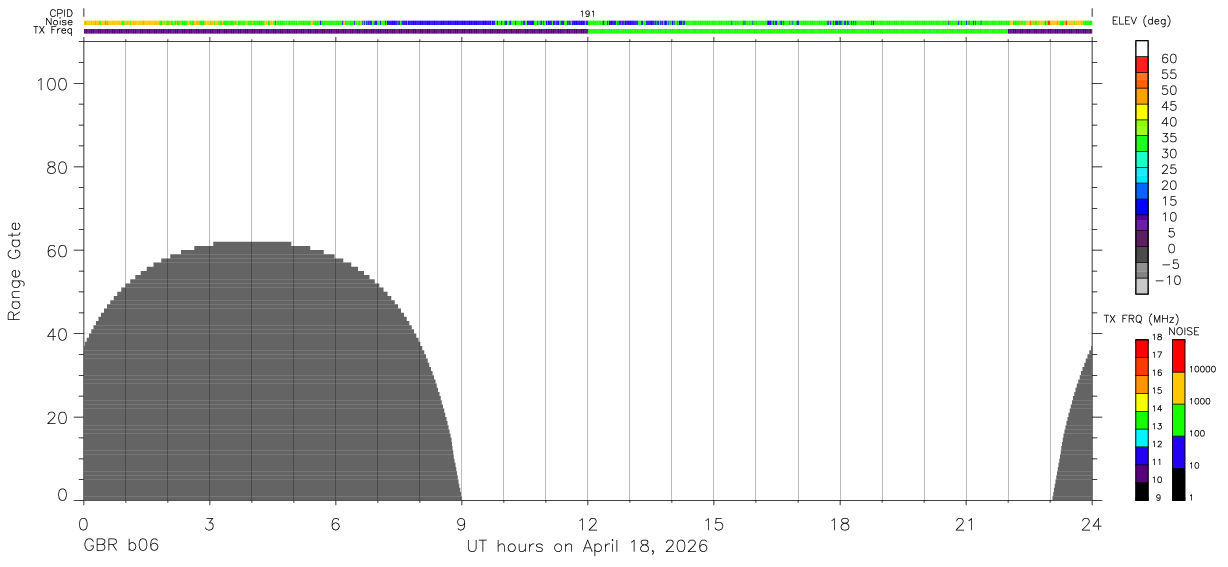Click the 'UT hours on April 18, 2026' axis title
1228x567 pixels.
click(587, 547)
